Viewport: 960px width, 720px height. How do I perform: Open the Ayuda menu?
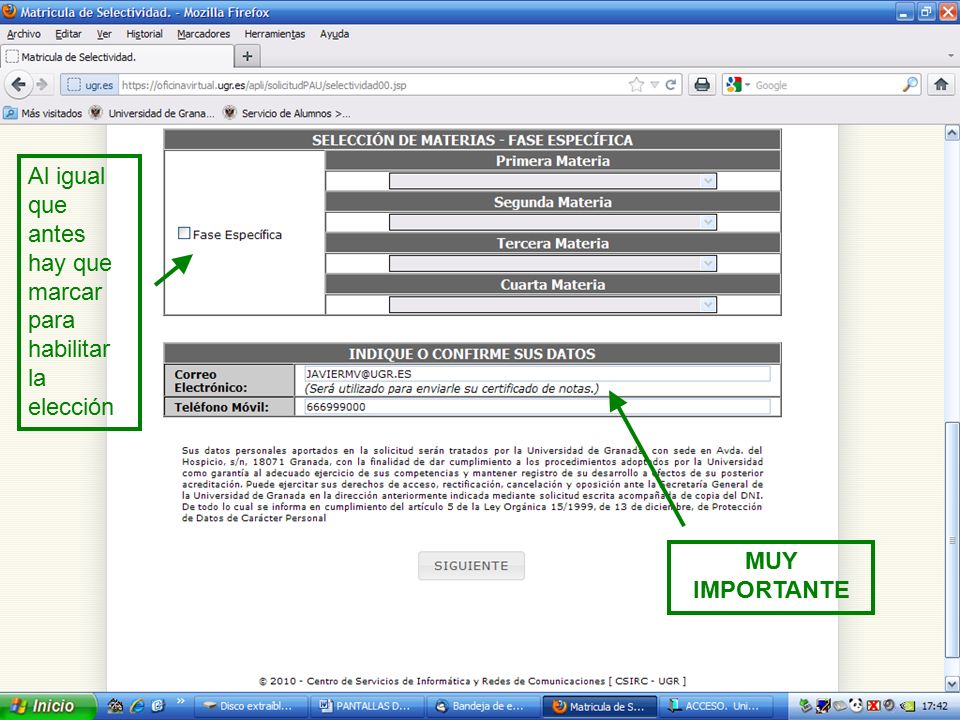pos(334,34)
